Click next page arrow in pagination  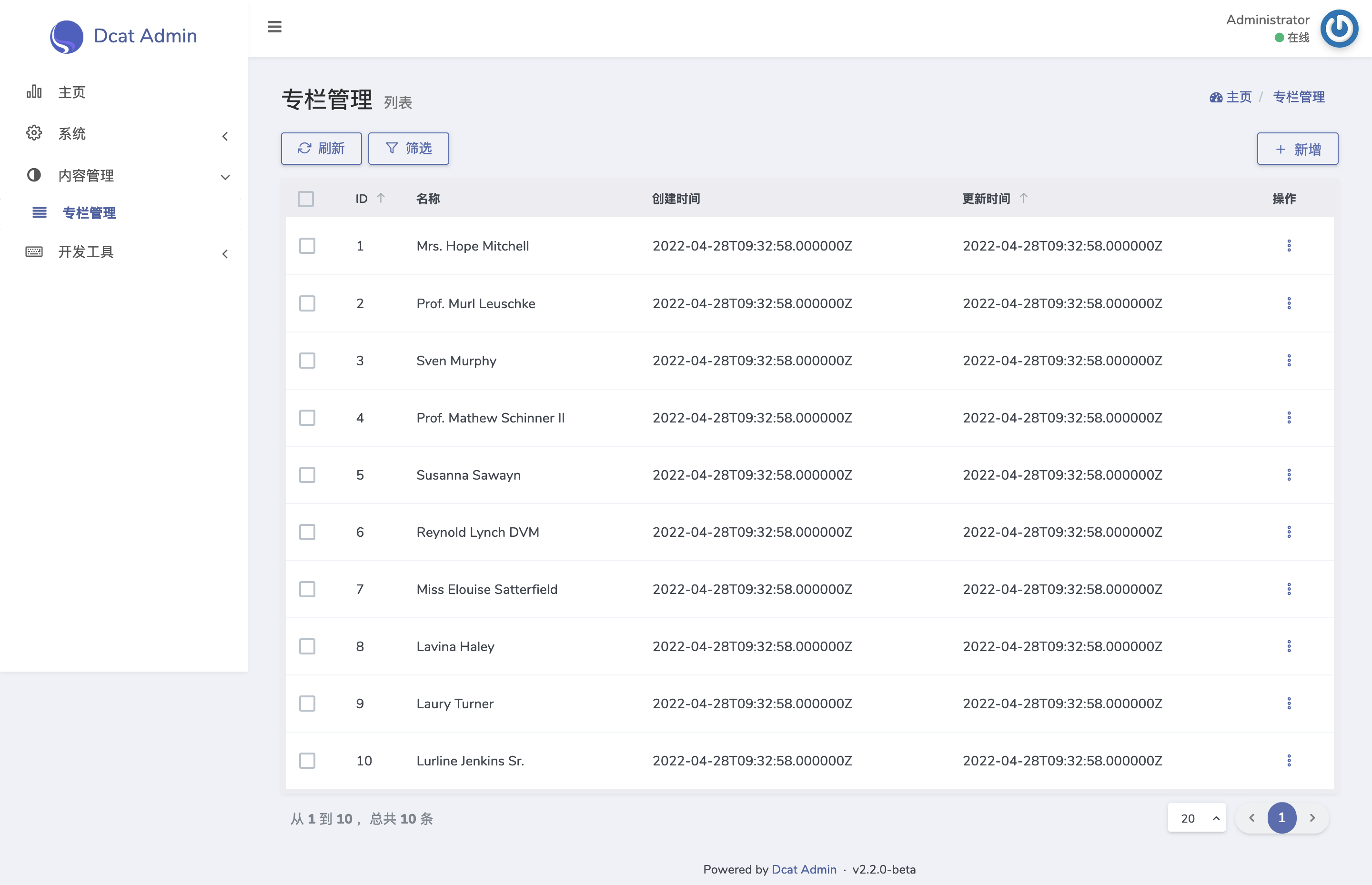1312,818
